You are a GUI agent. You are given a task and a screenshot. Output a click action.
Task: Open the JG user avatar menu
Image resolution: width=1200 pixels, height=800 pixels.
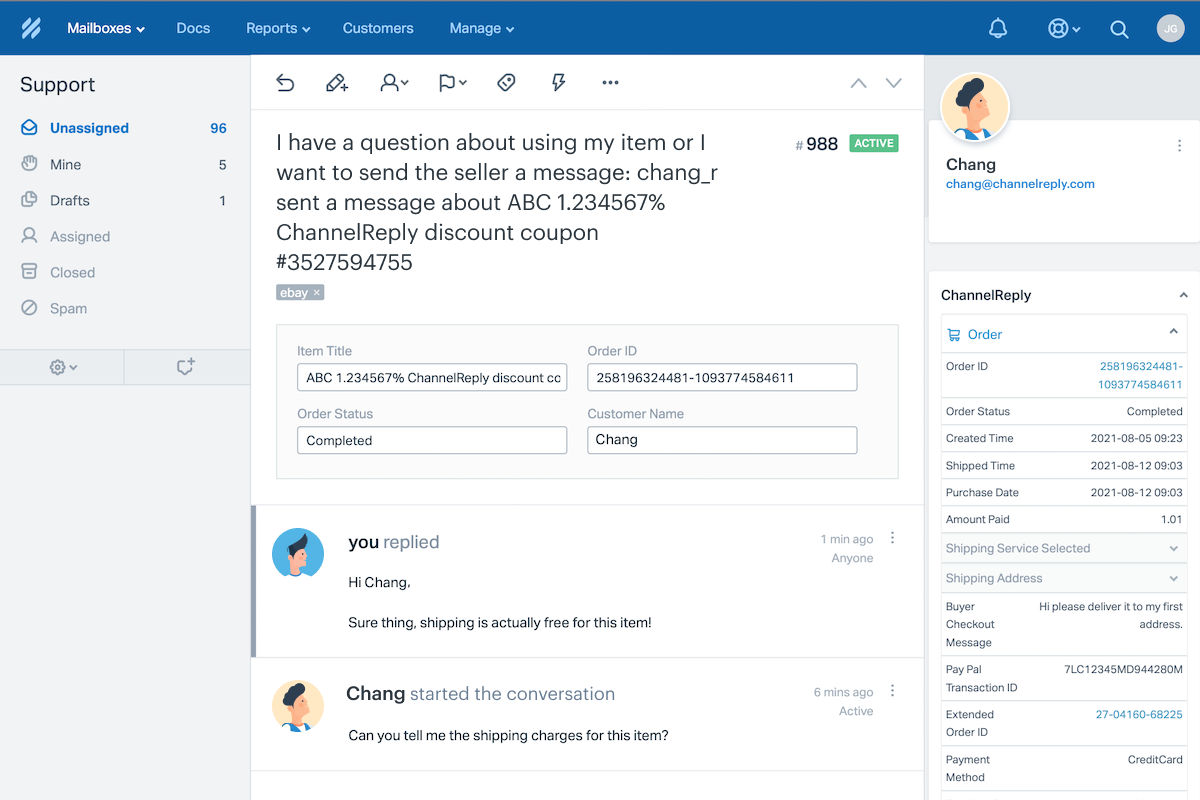(1171, 28)
